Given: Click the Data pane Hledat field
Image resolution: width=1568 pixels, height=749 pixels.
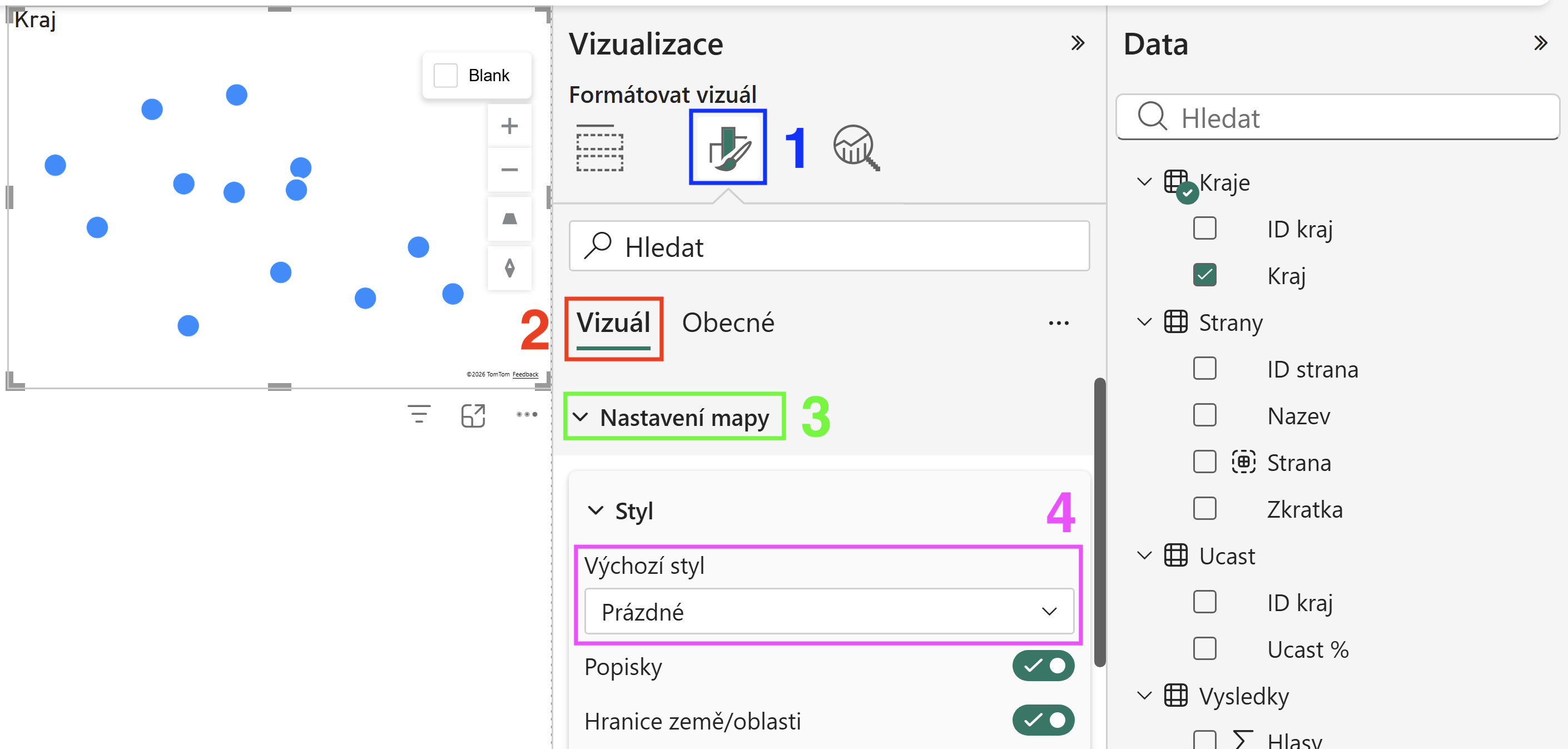Looking at the screenshot, I should coord(1337,117).
